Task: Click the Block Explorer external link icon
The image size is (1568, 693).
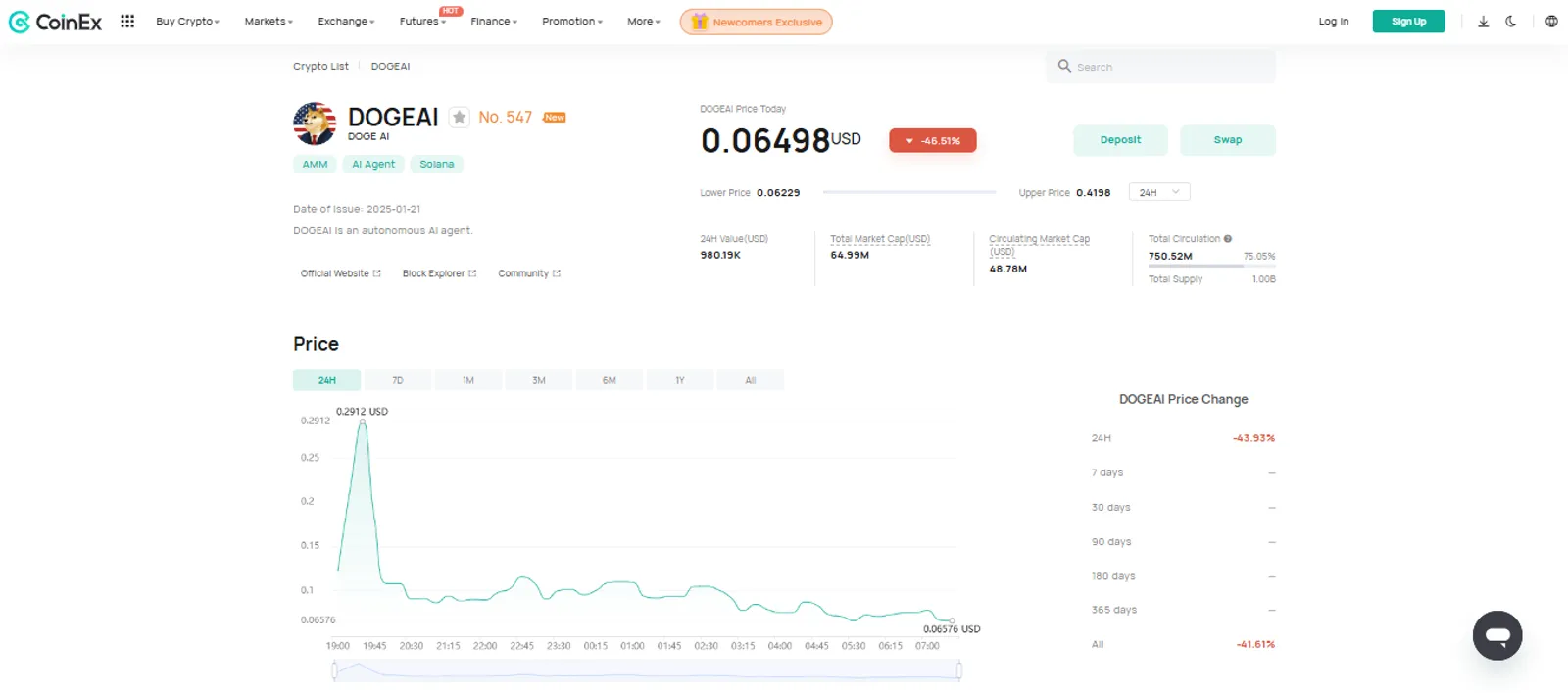Action: point(472,273)
